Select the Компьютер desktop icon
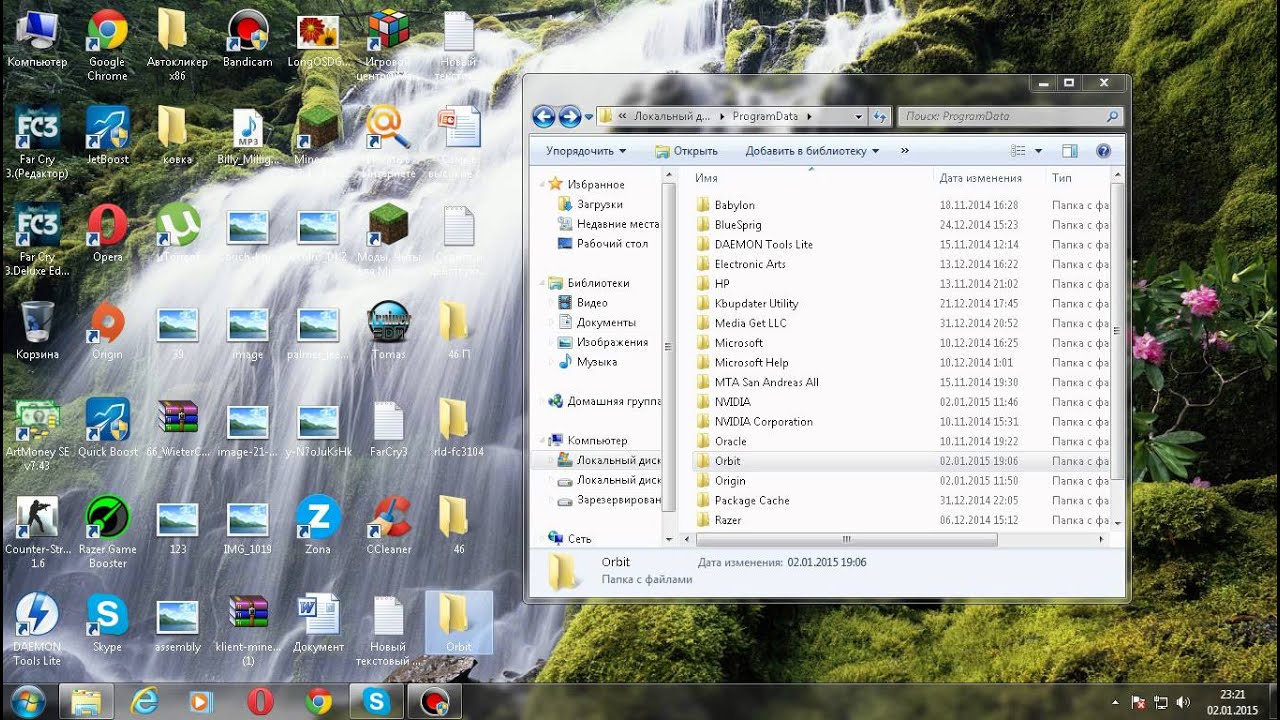The width and height of the screenshot is (1280, 720). point(38,39)
